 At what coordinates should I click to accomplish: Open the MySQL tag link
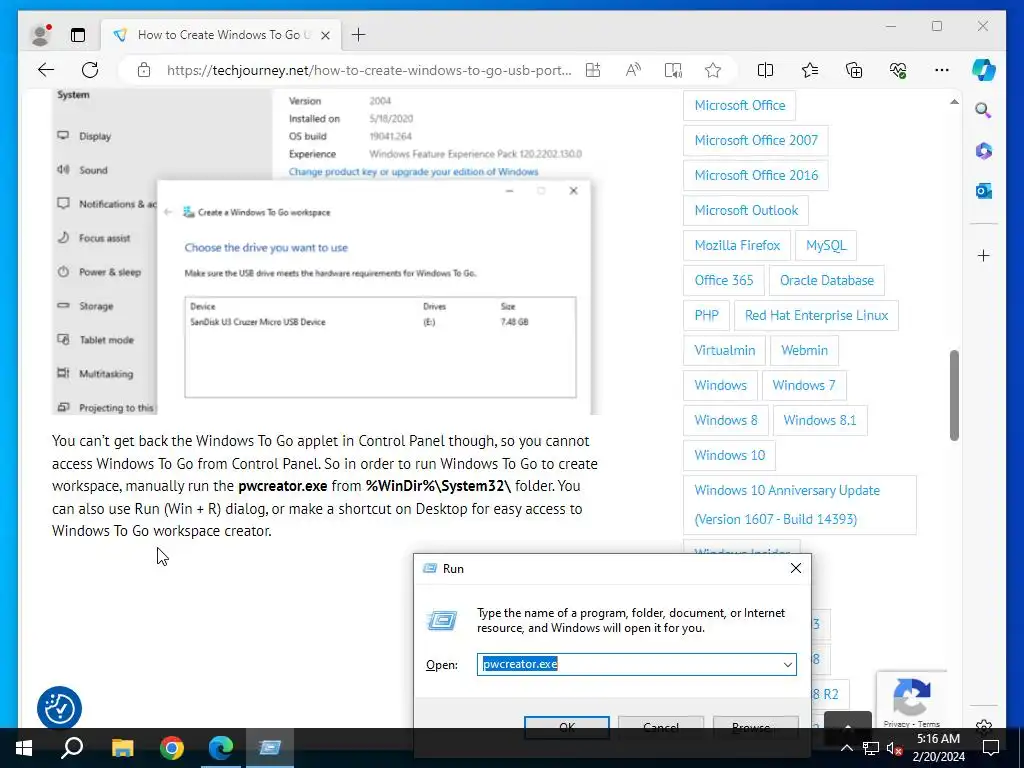pos(825,246)
